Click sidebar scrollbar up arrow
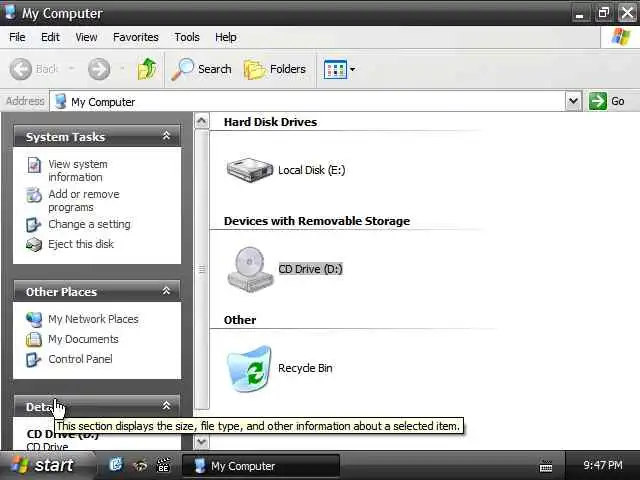 click(x=201, y=121)
